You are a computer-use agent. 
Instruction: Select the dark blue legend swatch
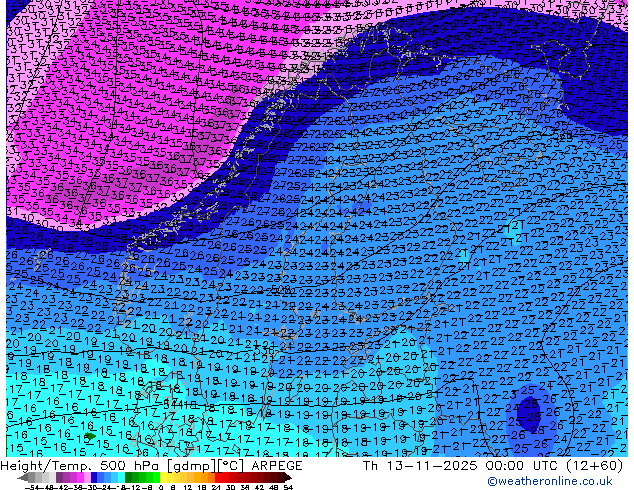(x=94, y=478)
